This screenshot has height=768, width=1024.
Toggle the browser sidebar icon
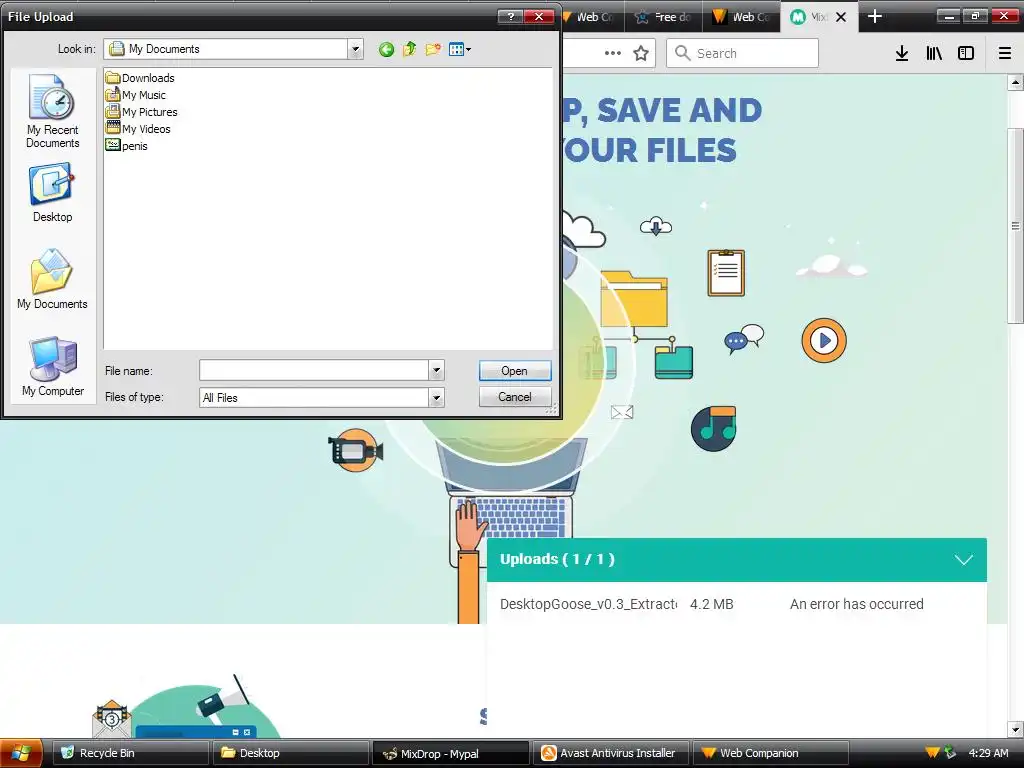pos(966,53)
